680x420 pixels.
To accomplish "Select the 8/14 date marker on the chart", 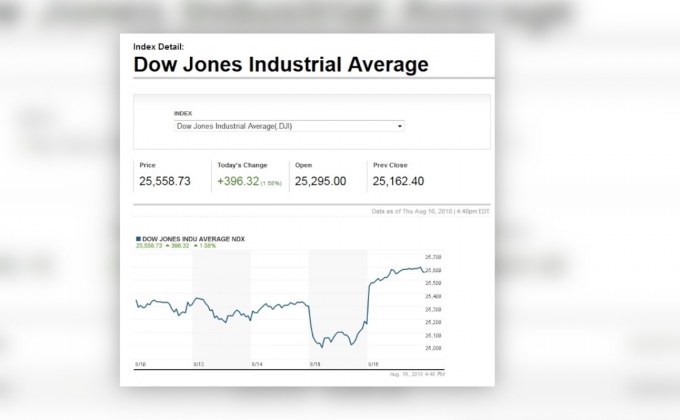I will [257, 363].
